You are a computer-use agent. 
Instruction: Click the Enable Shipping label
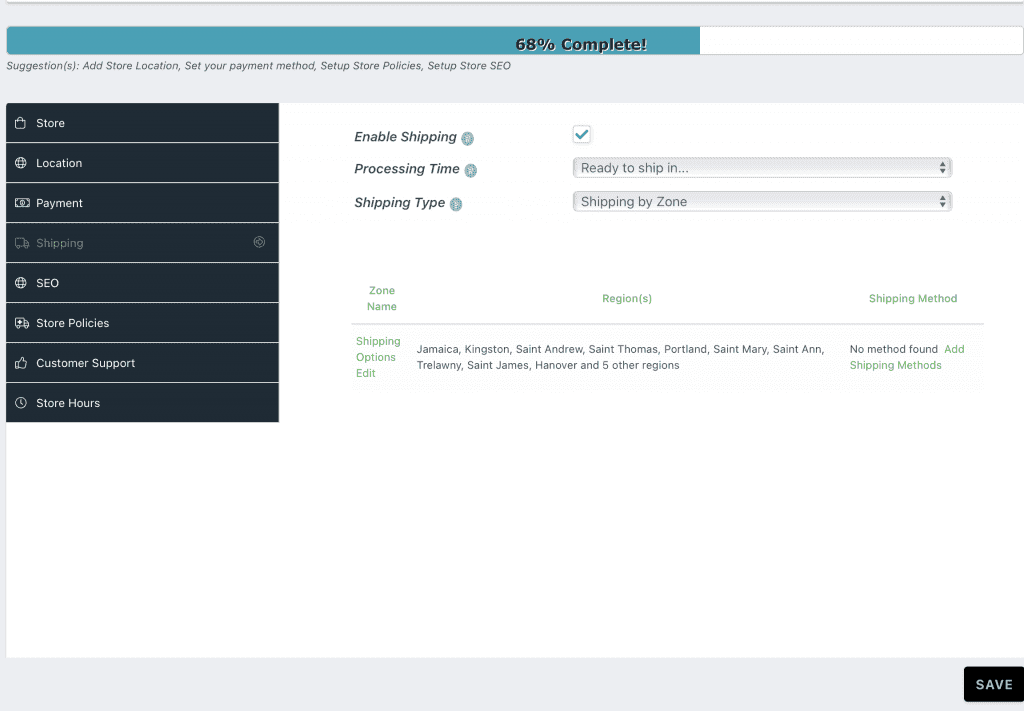click(406, 136)
